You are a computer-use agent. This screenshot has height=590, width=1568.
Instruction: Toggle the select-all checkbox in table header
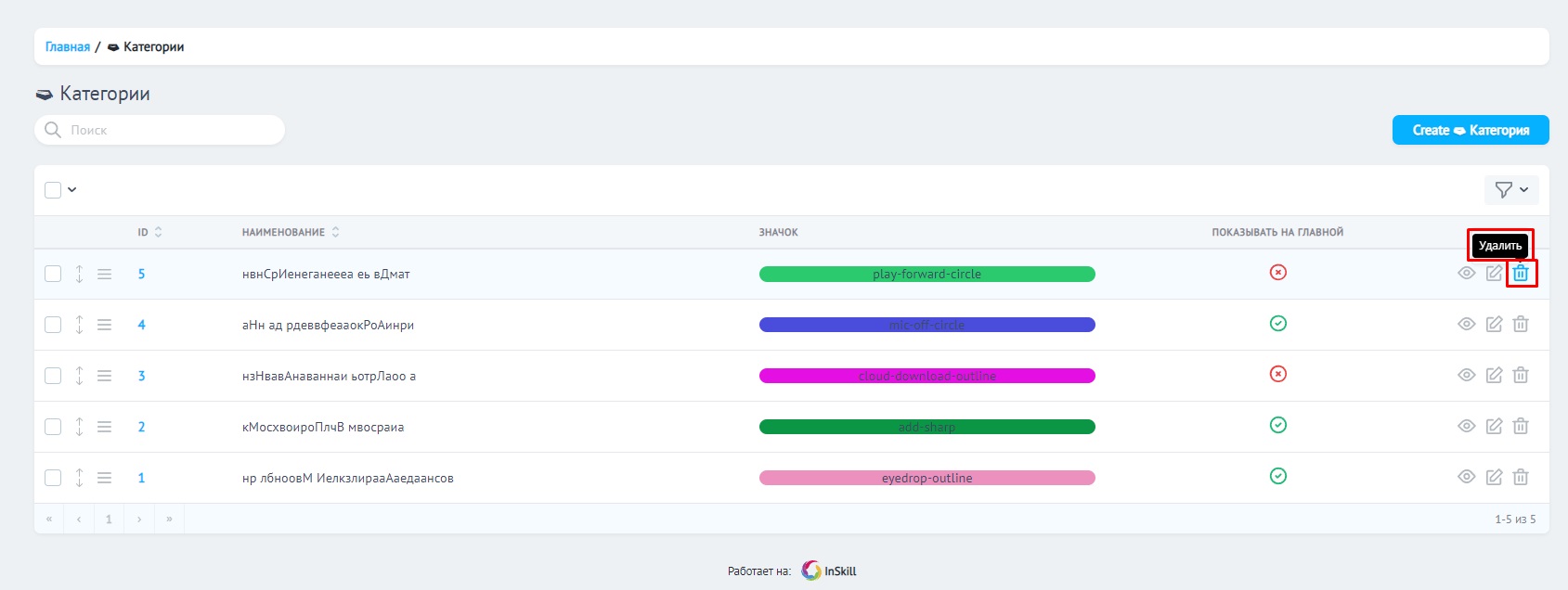[x=53, y=190]
